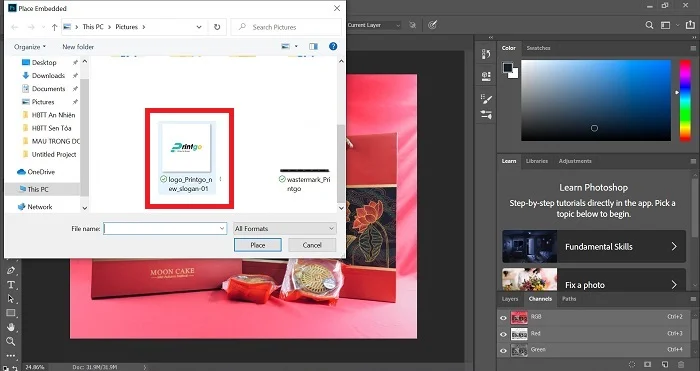Open the Brushes panel icon
700x371 pixels.
coord(486,115)
